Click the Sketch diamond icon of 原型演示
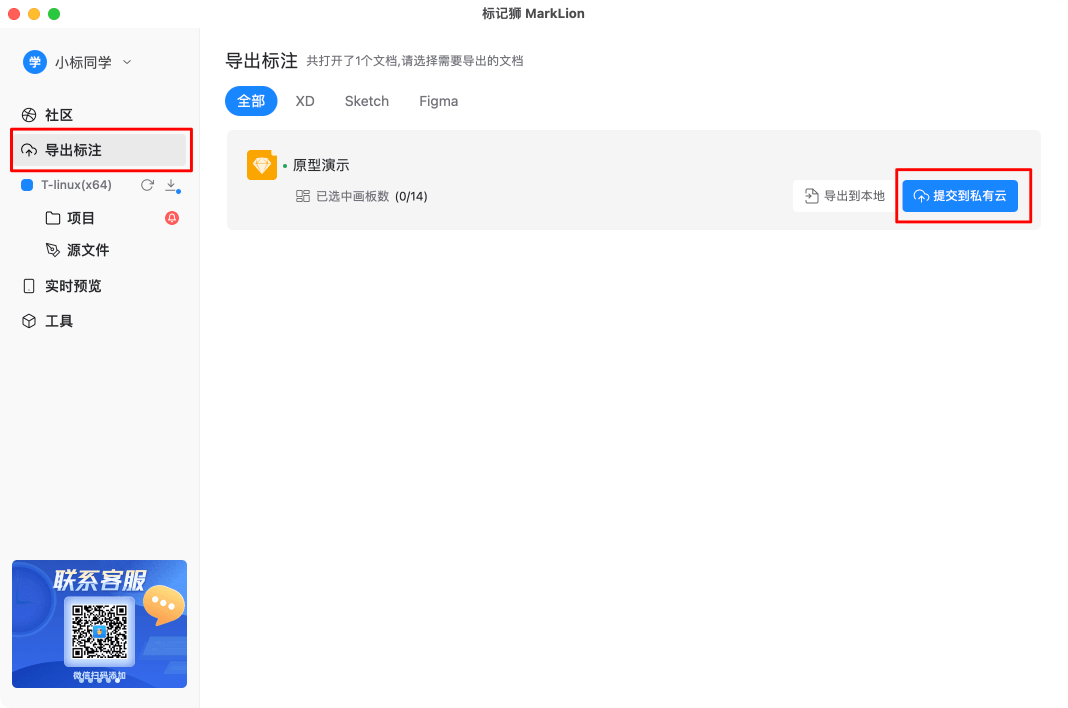 pos(262,164)
